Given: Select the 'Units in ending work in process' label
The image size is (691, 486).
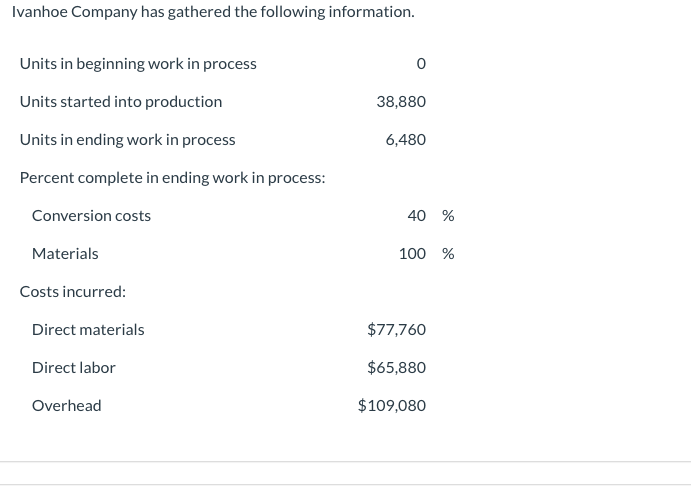Looking at the screenshot, I should click(x=127, y=140).
